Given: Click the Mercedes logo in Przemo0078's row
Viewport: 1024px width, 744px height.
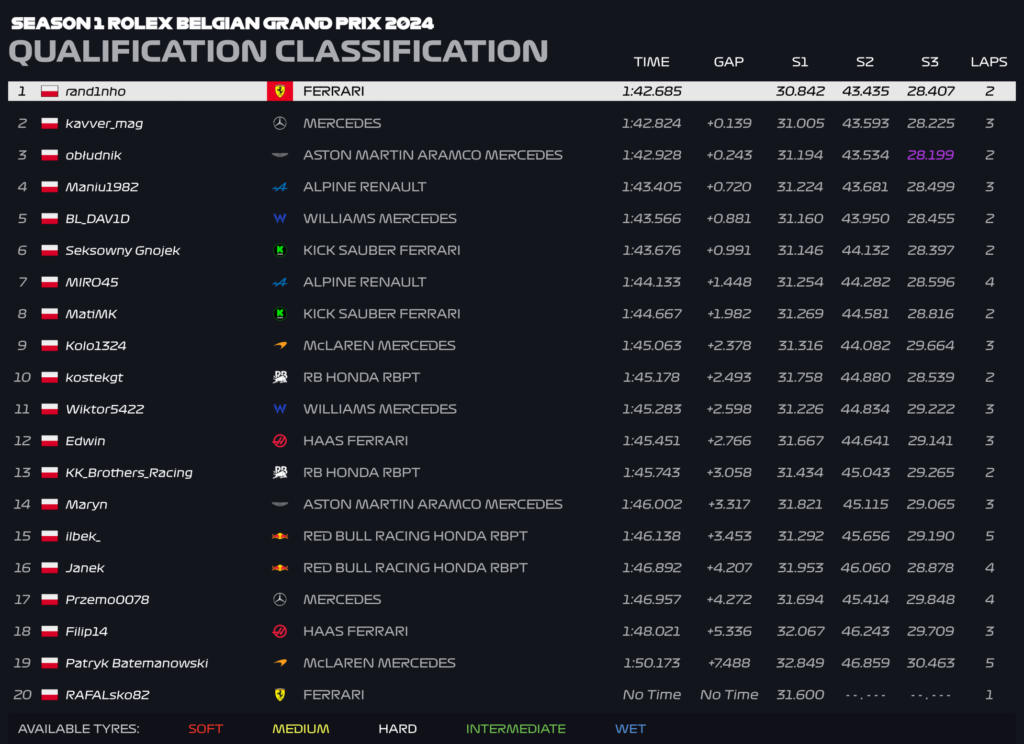Looking at the screenshot, I should [x=280, y=600].
